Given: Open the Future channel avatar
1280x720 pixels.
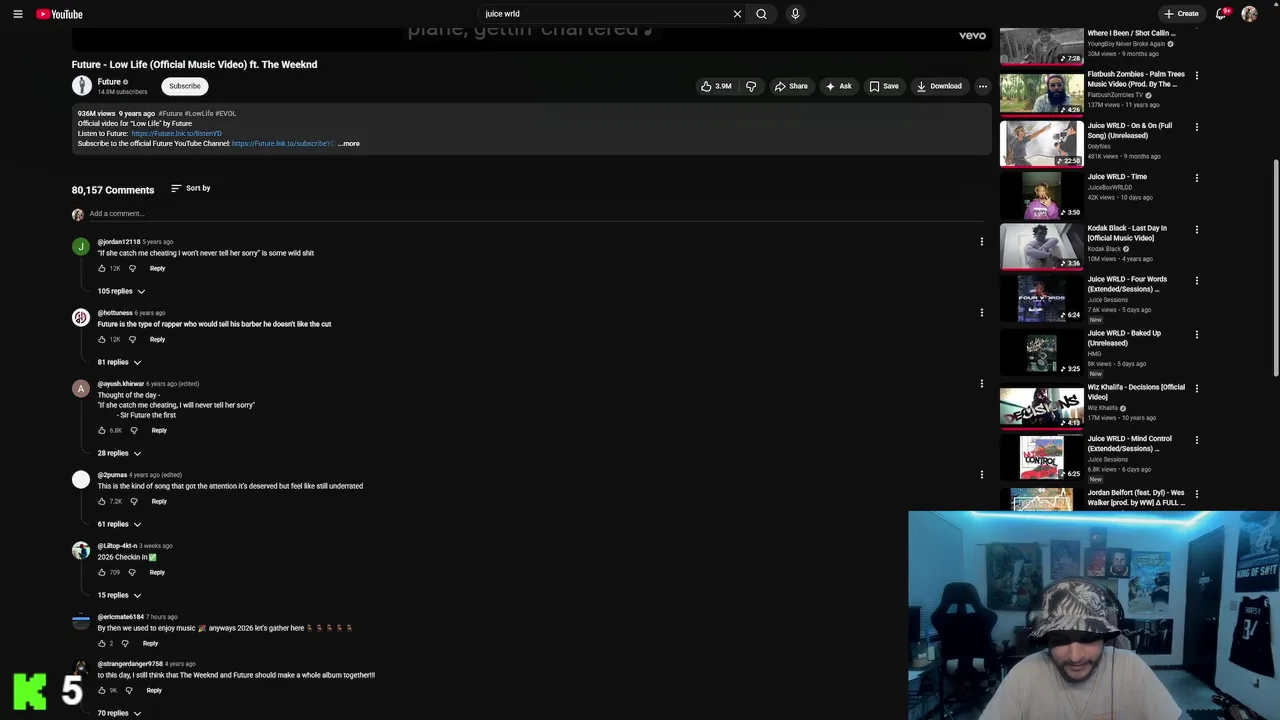Looking at the screenshot, I should 82,86.
